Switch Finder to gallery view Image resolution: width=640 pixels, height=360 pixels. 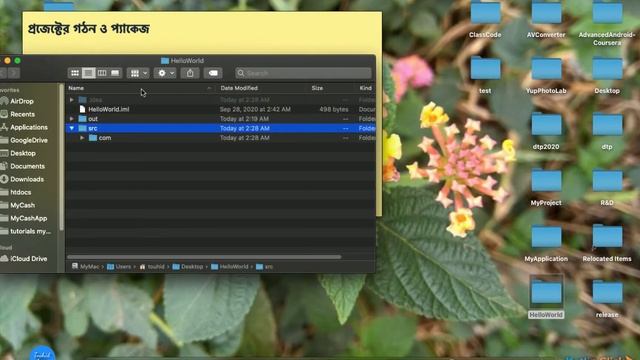(115, 73)
